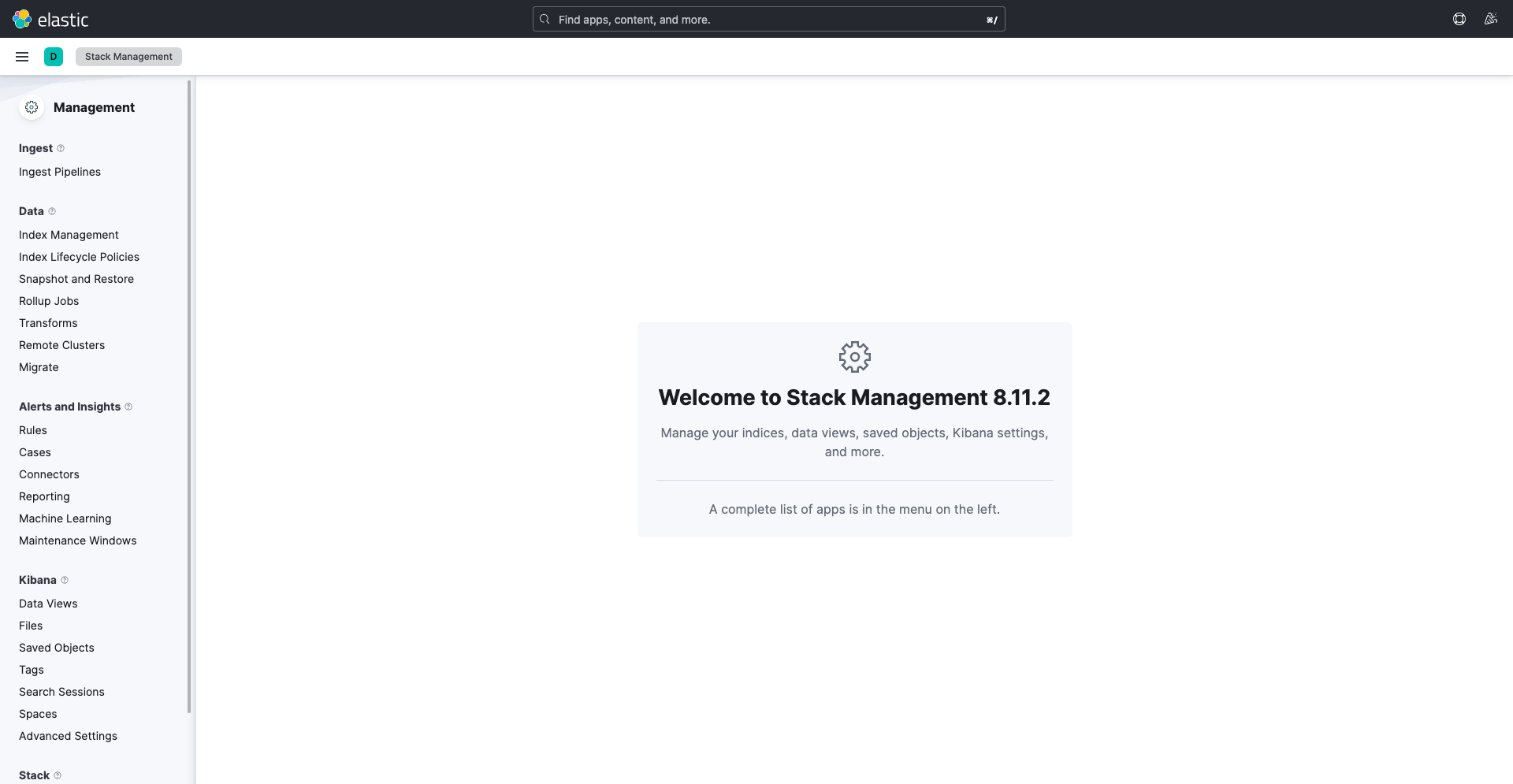Open Files under Kibana
Viewport: 1513px width, 784px height.
coord(31,626)
